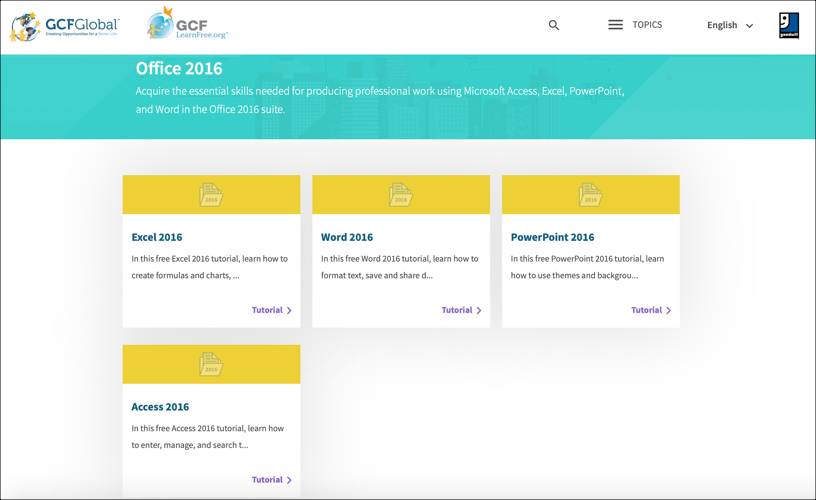Image resolution: width=816 pixels, height=500 pixels.
Task: Click Tutorial link on PowerPoint 2016 card
Action: click(651, 310)
